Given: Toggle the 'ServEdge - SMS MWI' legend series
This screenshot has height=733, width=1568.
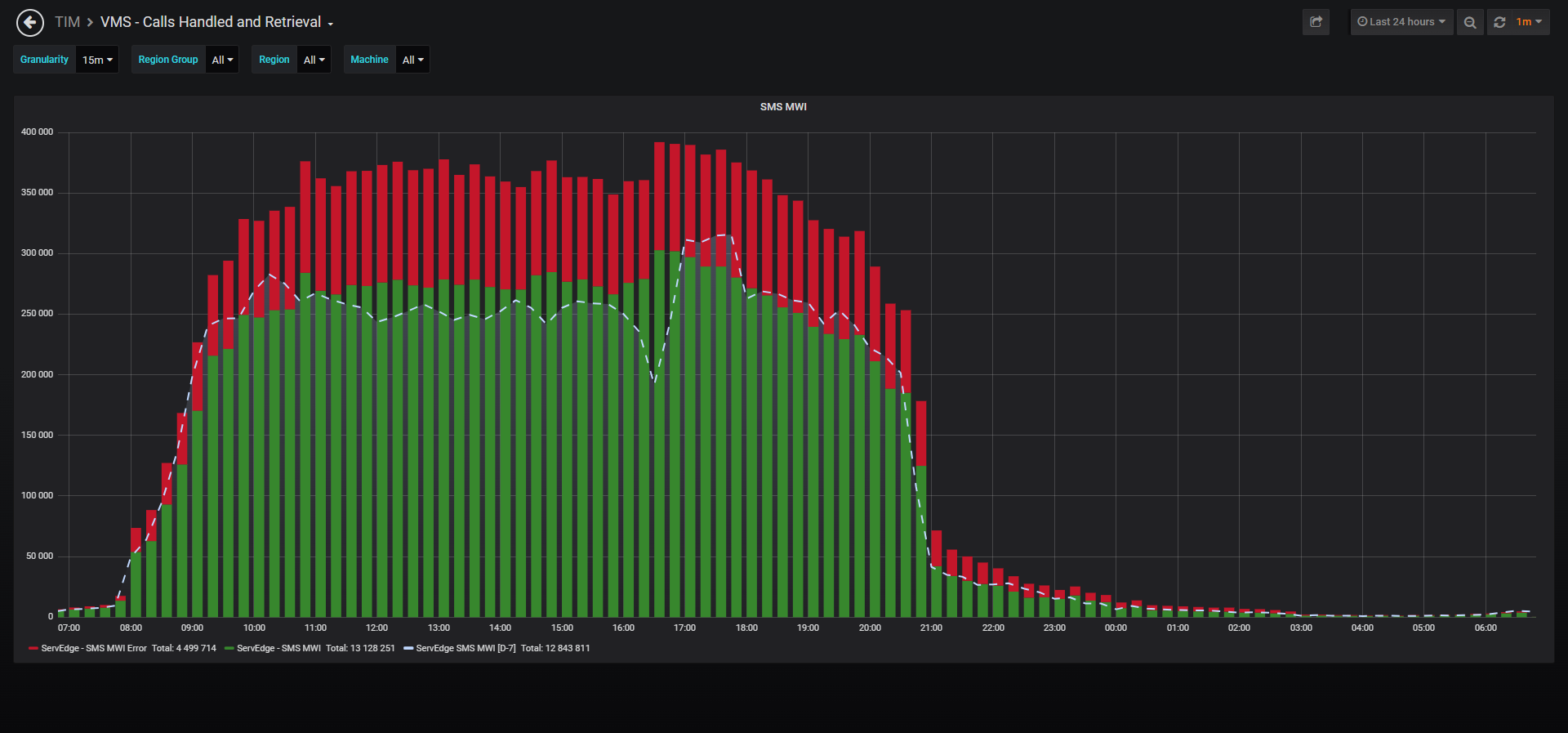Looking at the screenshot, I should click(x=278, y=649).
